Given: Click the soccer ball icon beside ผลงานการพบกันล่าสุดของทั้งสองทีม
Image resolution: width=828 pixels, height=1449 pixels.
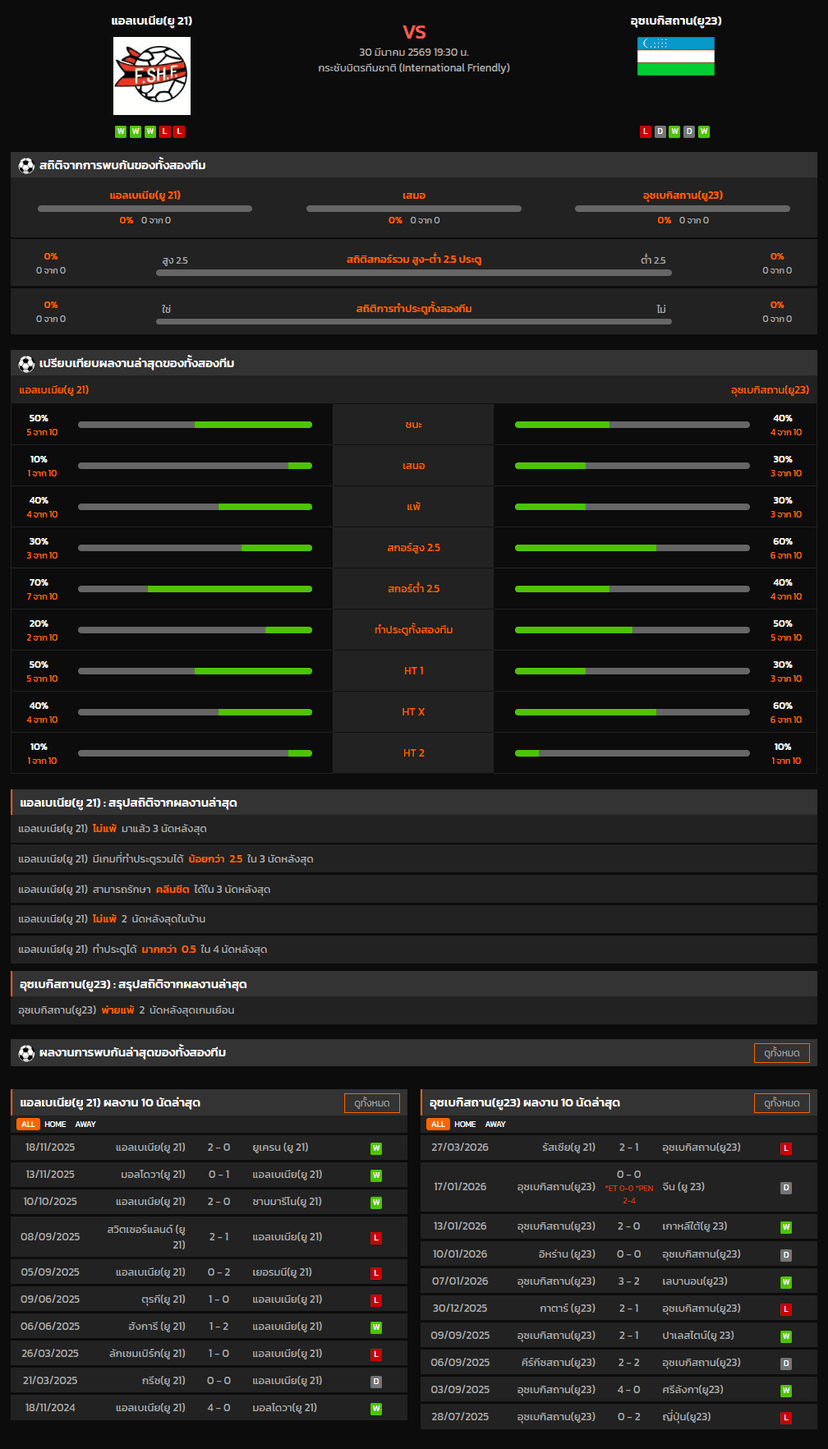Looking at the screenshot, I should [x=26, y=1053].
